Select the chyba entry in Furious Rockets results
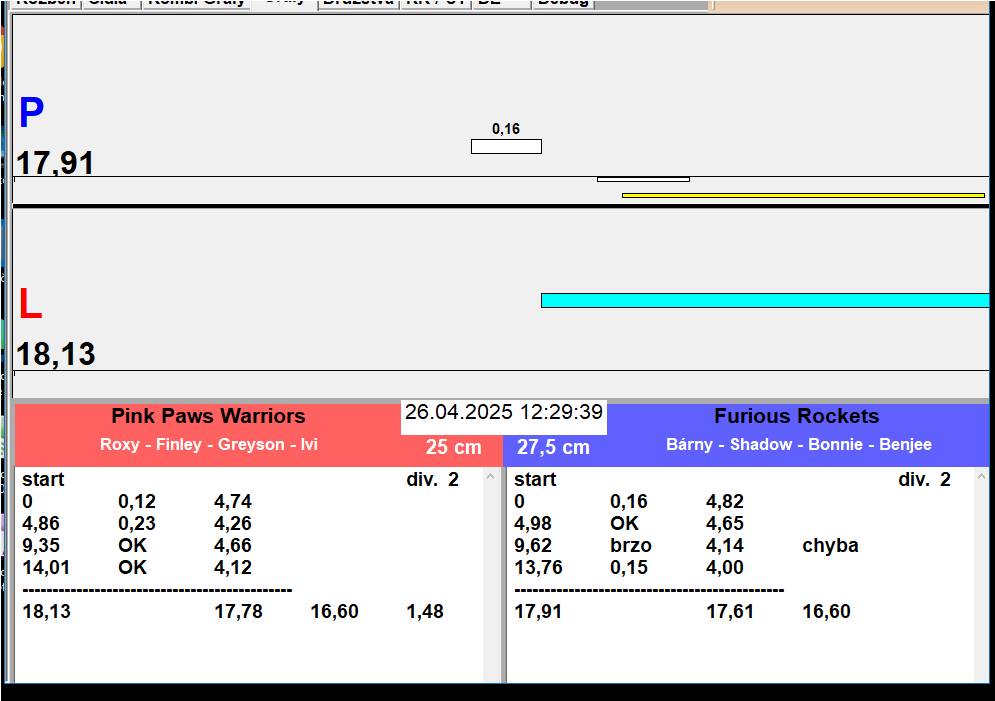The image size is (995, 701). (x=830, y=545)
